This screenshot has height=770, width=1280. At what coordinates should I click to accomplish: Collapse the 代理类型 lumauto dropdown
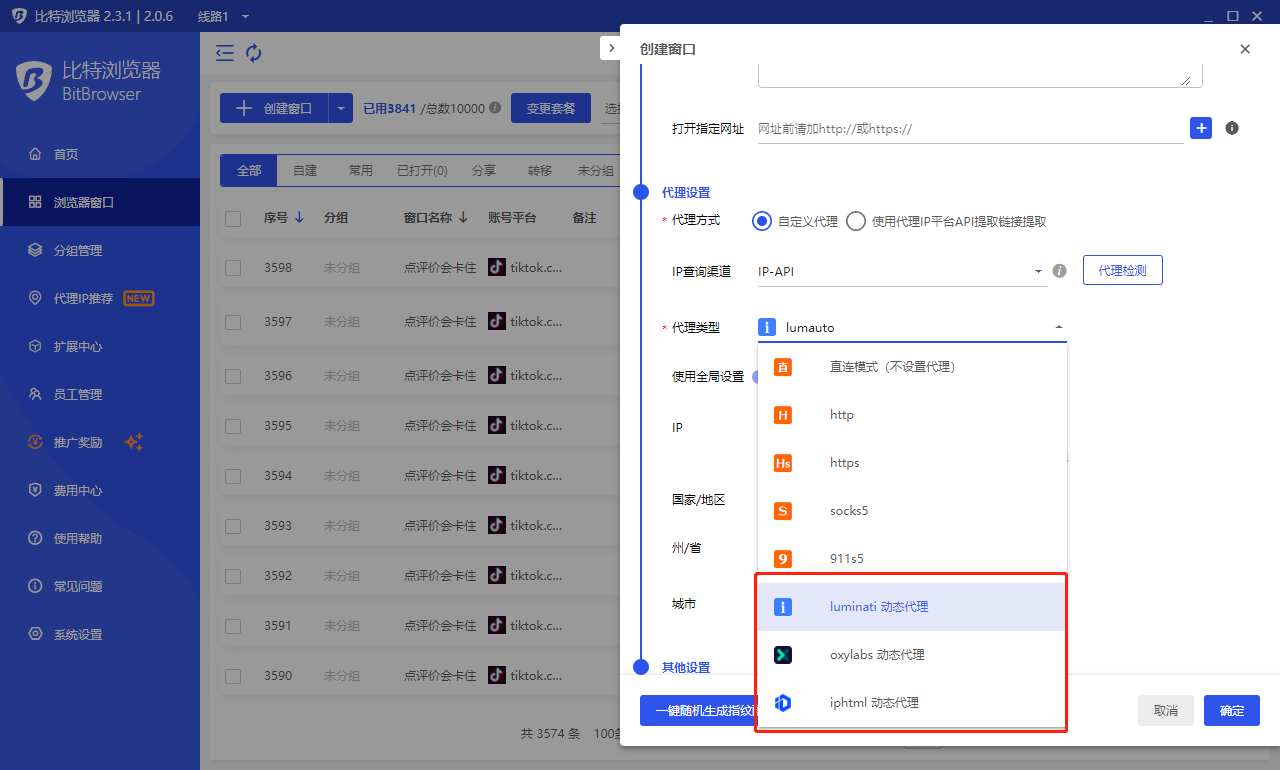[x=1058, y=327]
